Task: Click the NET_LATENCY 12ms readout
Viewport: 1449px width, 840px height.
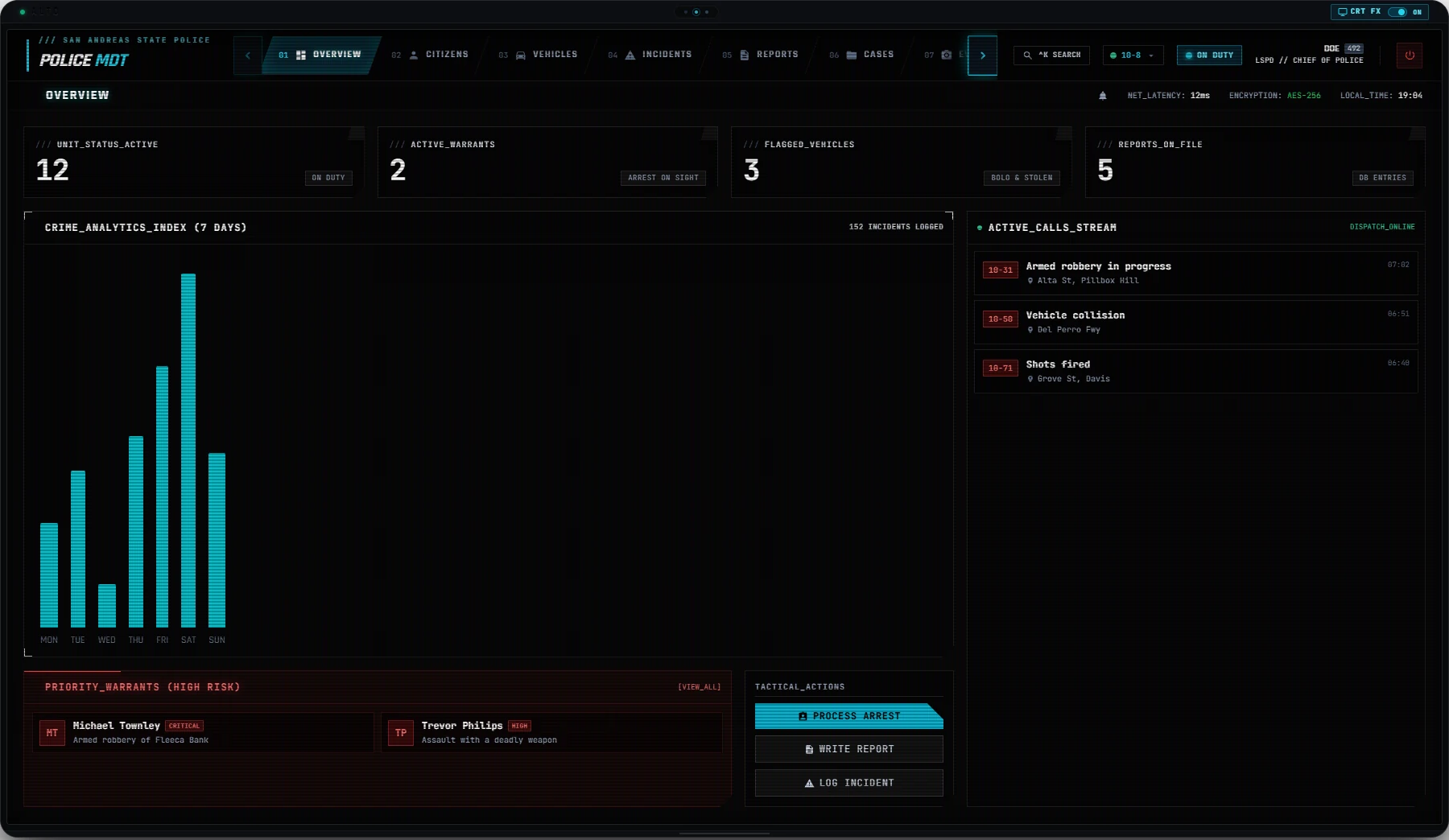Action: [x=1169, y=96]
